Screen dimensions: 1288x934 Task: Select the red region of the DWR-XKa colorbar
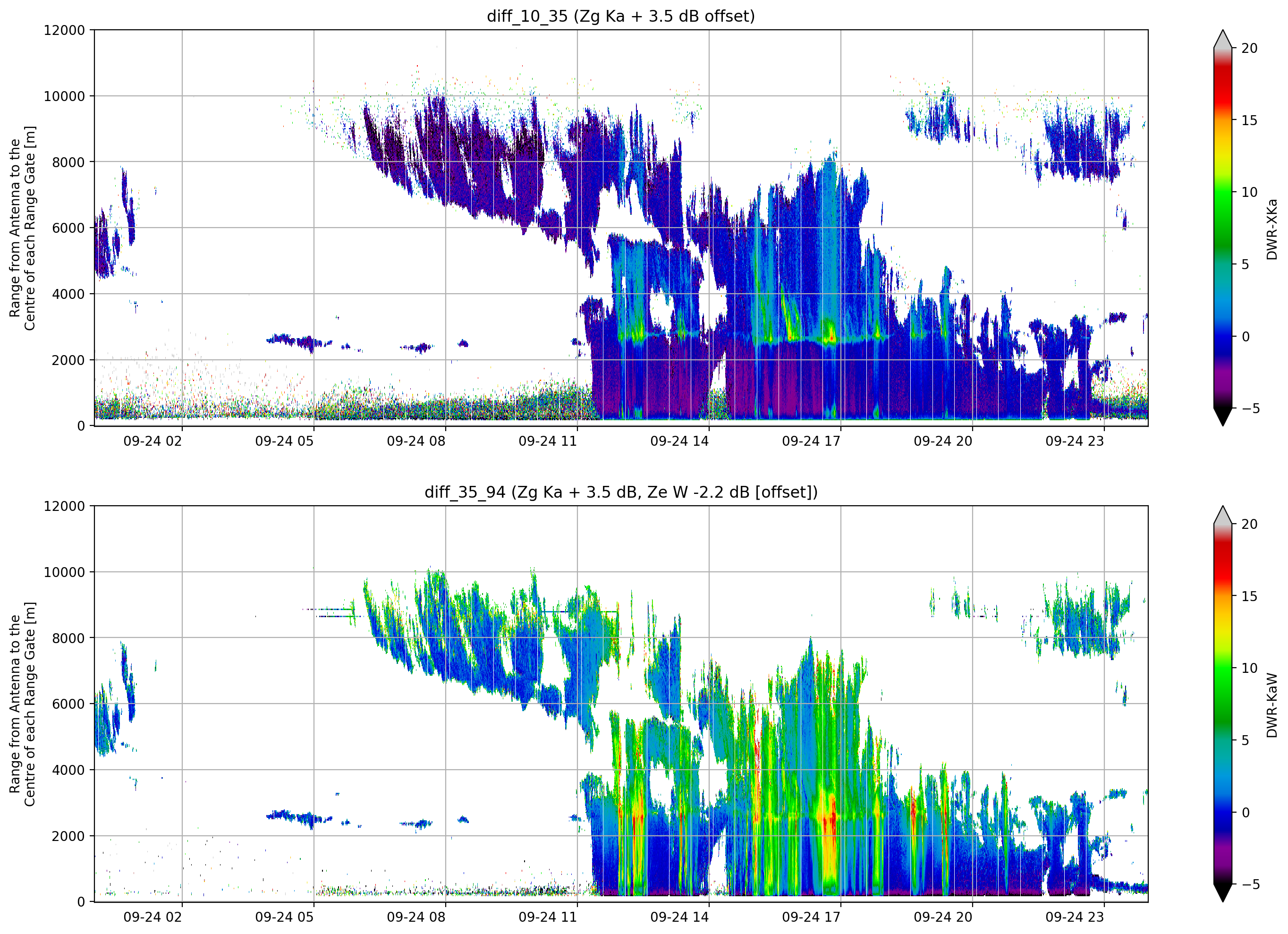1222,85
